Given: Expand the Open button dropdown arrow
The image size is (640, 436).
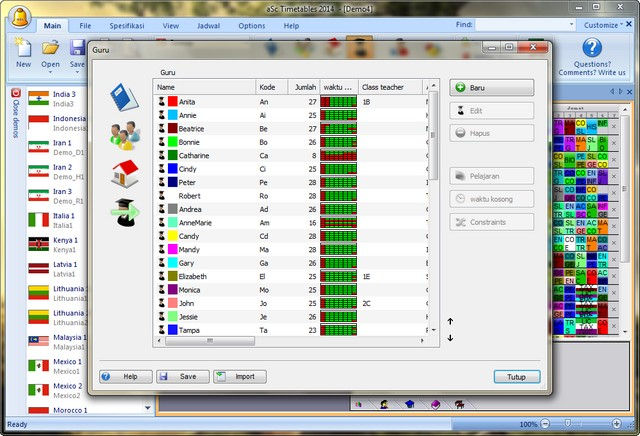Looking at the screenshot, I should click(x=50, y=73).
